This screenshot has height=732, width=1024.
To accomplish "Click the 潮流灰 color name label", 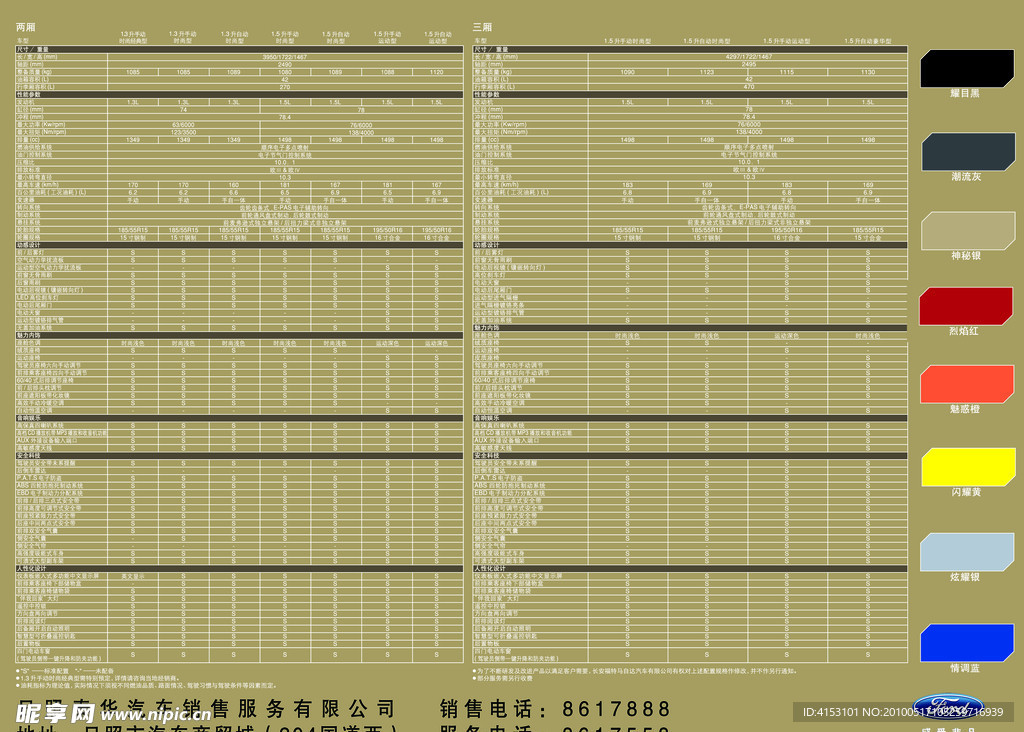I will click(966, 176).
